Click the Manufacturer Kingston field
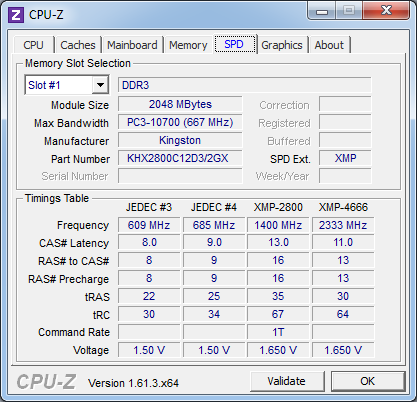Screen dimensions: 417x402 tap(180, 140)
